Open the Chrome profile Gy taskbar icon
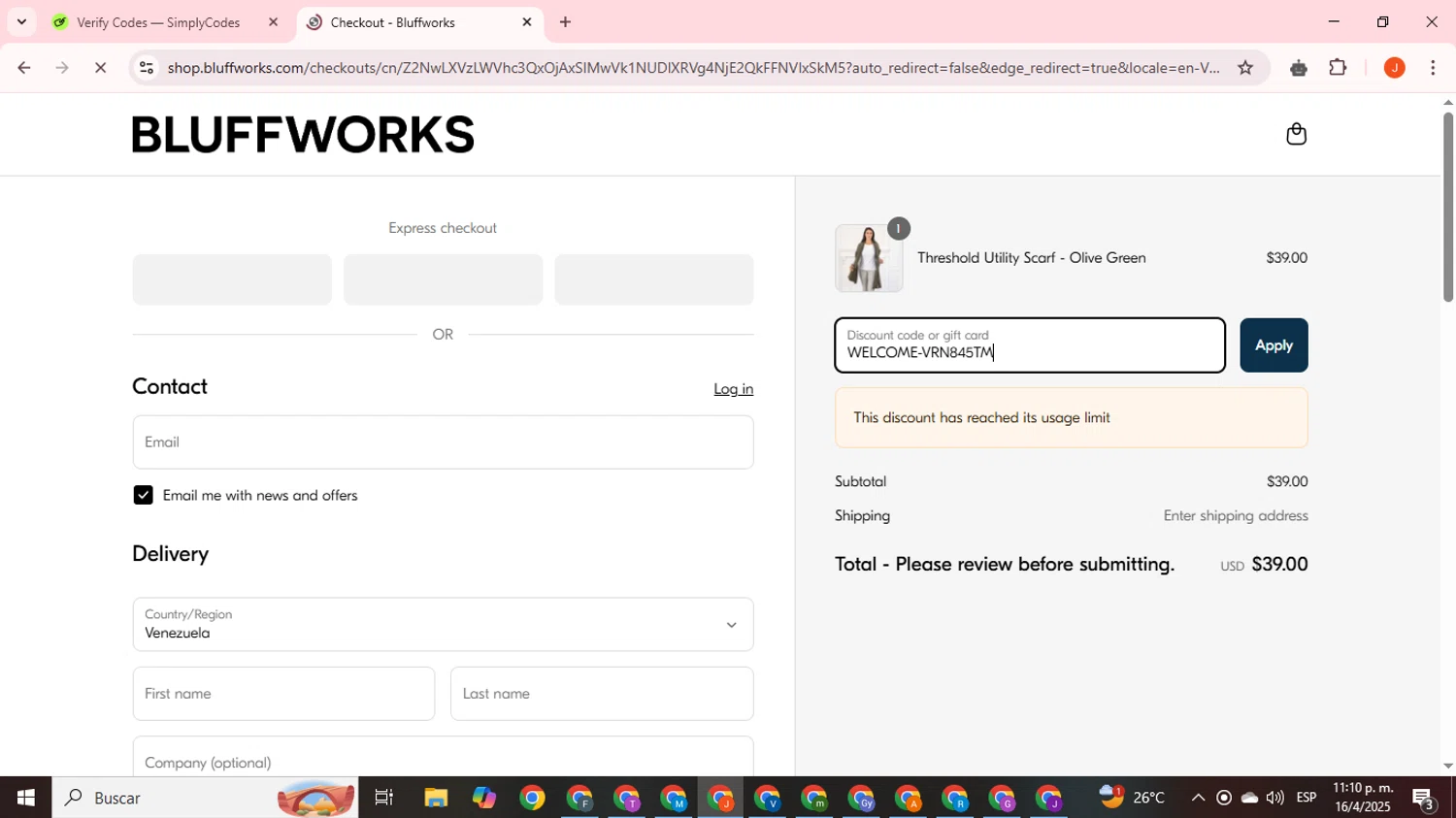The width and height of the screenshot is (1456, 818). pos(862,798)
